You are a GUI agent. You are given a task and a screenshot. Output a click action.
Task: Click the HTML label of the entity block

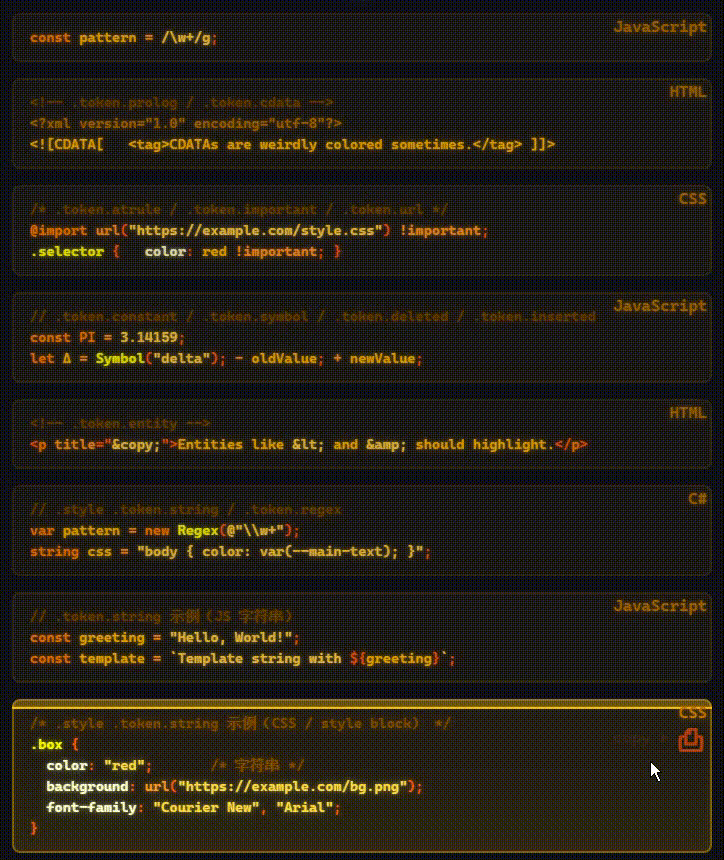coord(688,412)
